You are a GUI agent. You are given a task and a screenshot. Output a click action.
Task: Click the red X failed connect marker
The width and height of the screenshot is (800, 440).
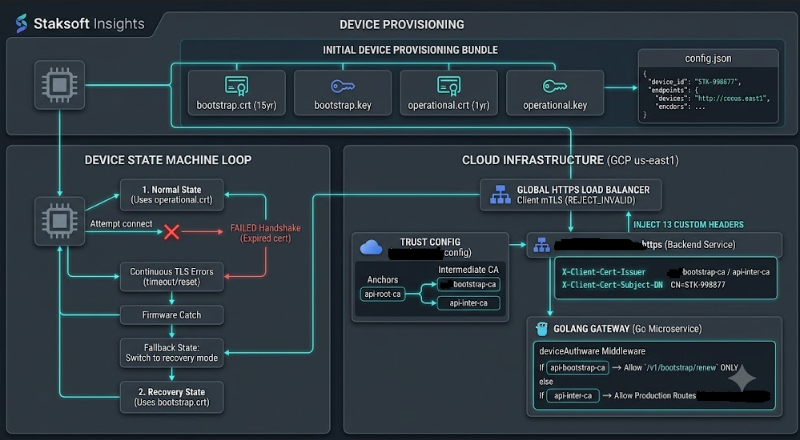tap(171, 232)
